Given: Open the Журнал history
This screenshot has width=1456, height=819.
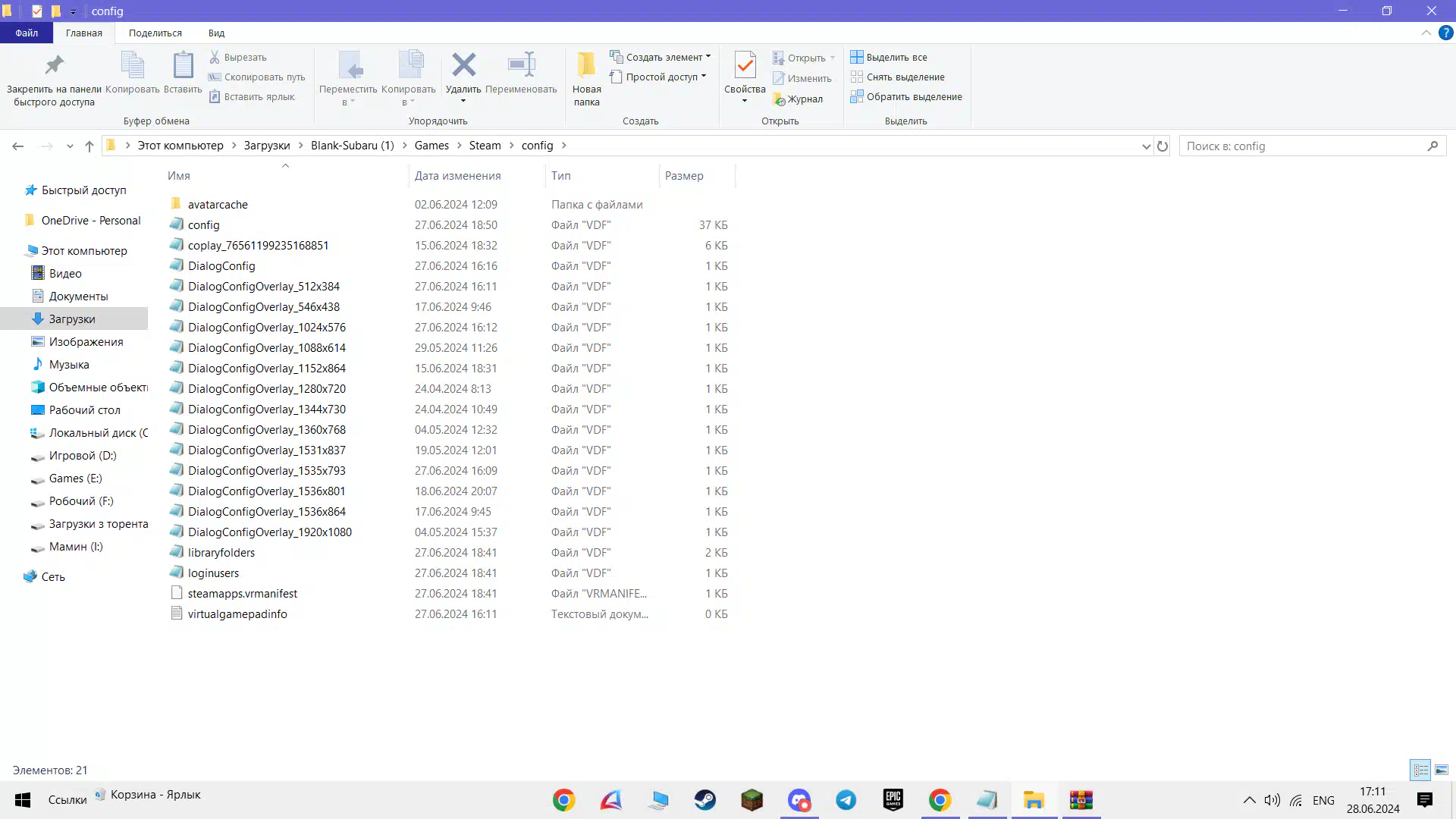Looking at the screenshot, I should pyautogui.click(x=797, y=99).
